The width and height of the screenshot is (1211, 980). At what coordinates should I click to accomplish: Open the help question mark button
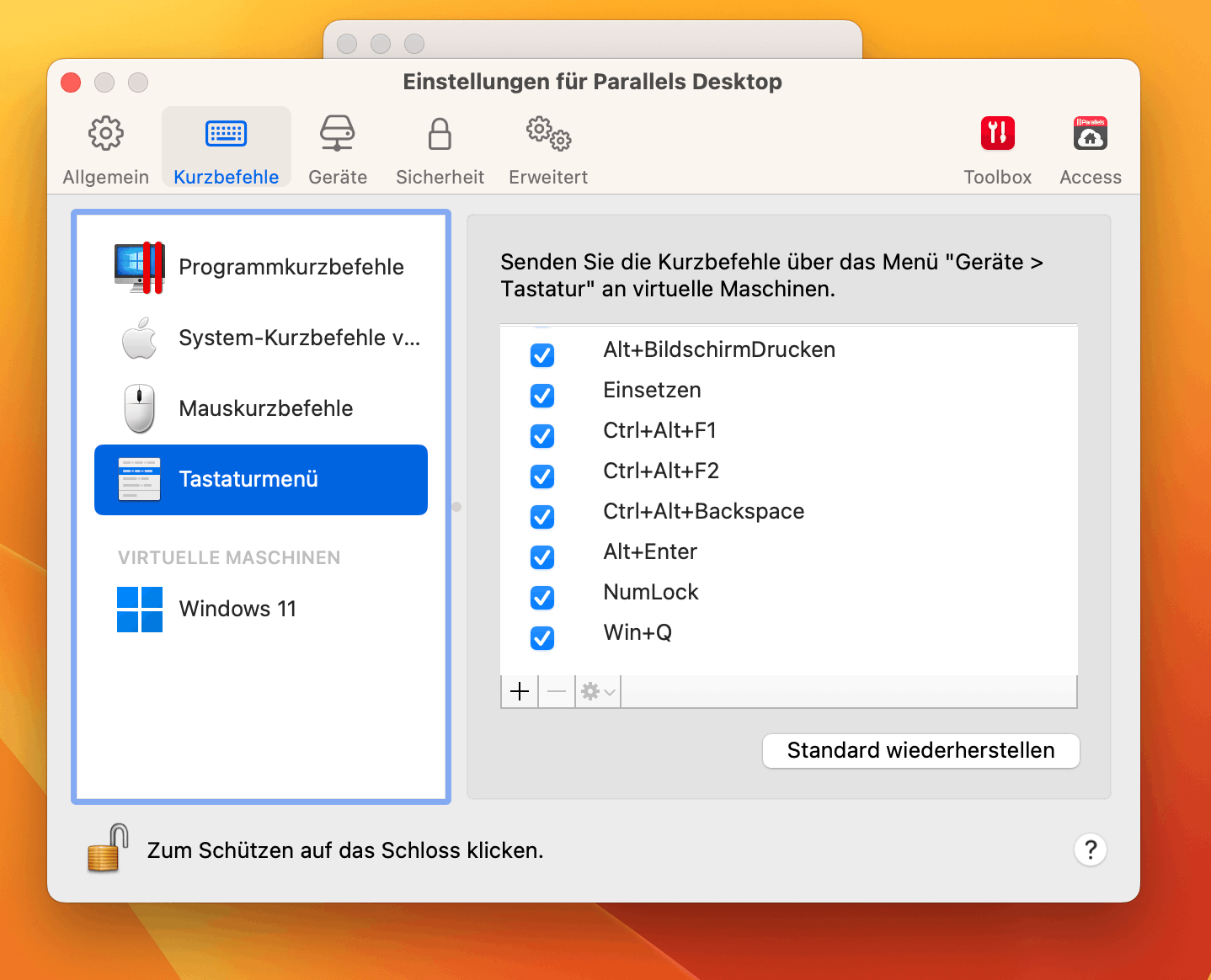1091,850
